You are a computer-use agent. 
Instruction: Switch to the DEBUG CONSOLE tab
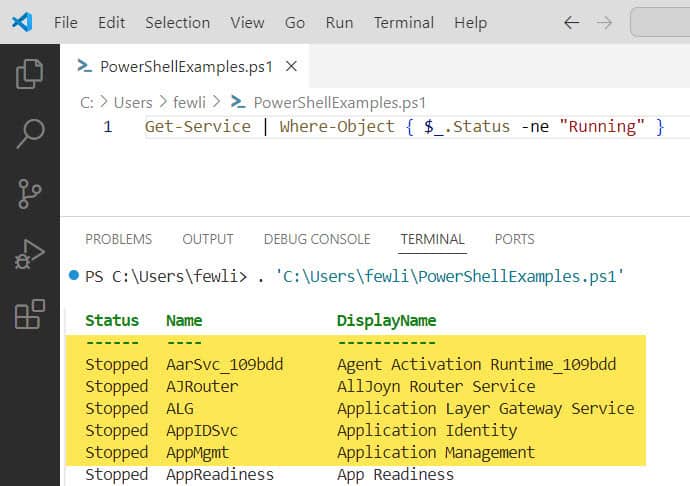pos(317,239)
